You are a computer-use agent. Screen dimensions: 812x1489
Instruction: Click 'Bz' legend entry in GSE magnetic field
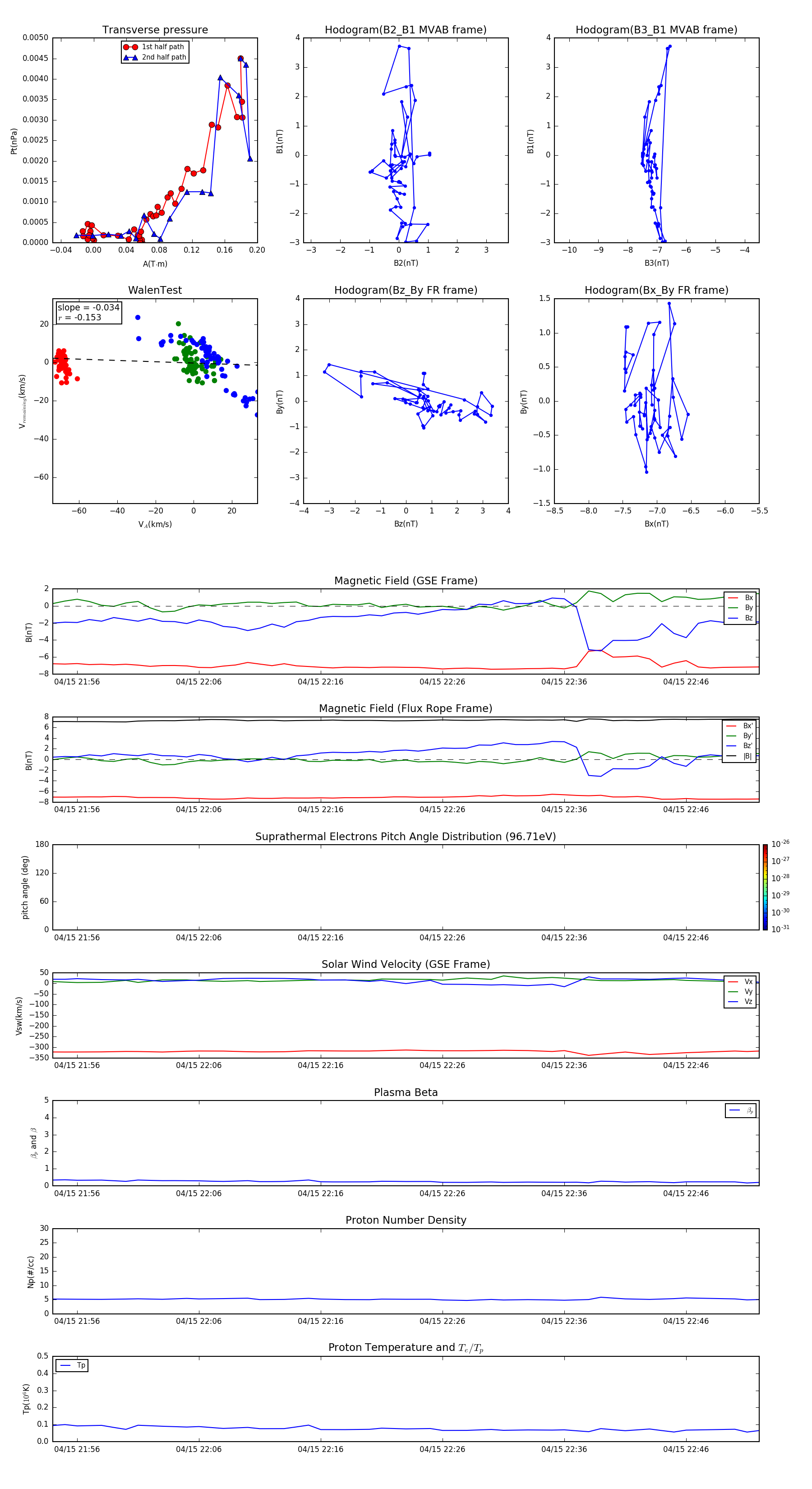pos(740,618)
